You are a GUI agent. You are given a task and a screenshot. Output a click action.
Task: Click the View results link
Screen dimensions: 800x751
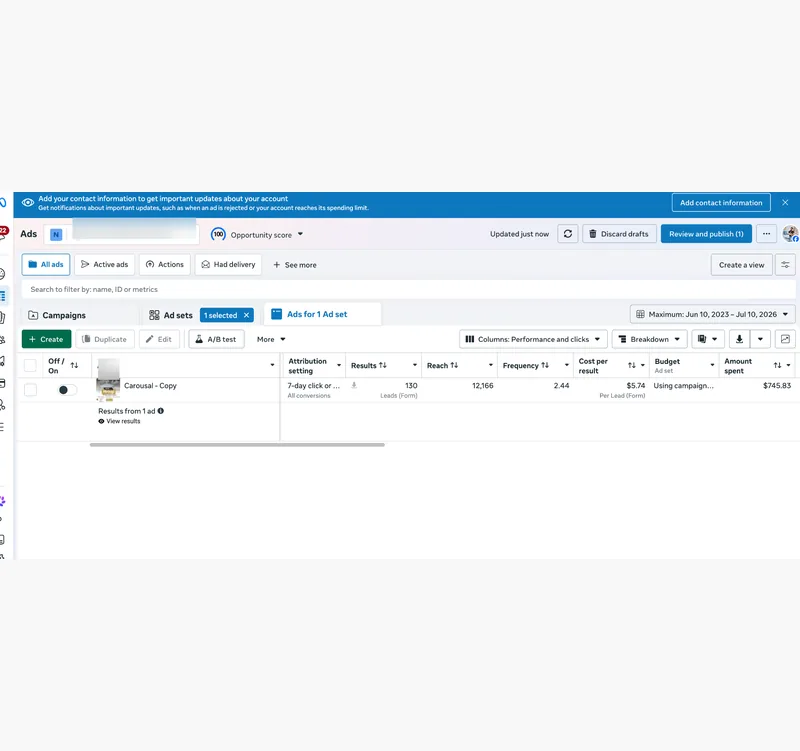point(119,421)
